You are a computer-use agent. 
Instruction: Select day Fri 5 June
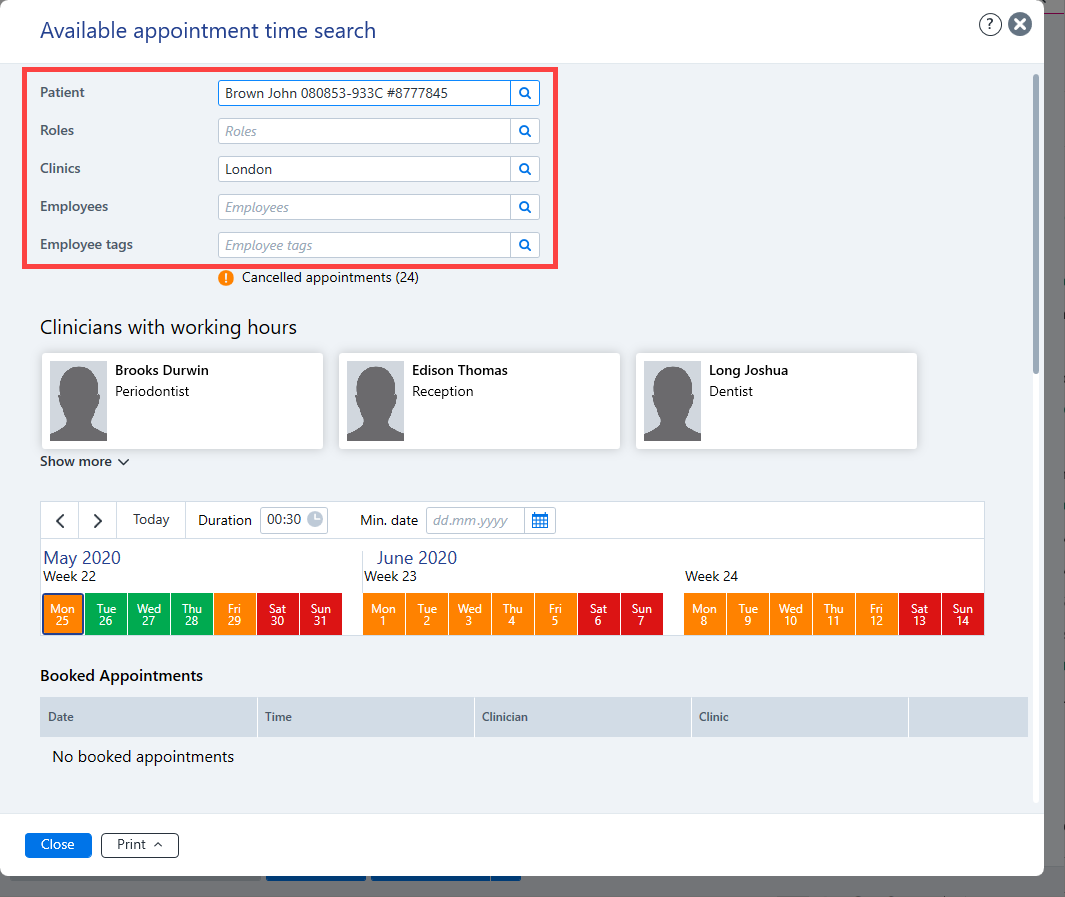556,615
